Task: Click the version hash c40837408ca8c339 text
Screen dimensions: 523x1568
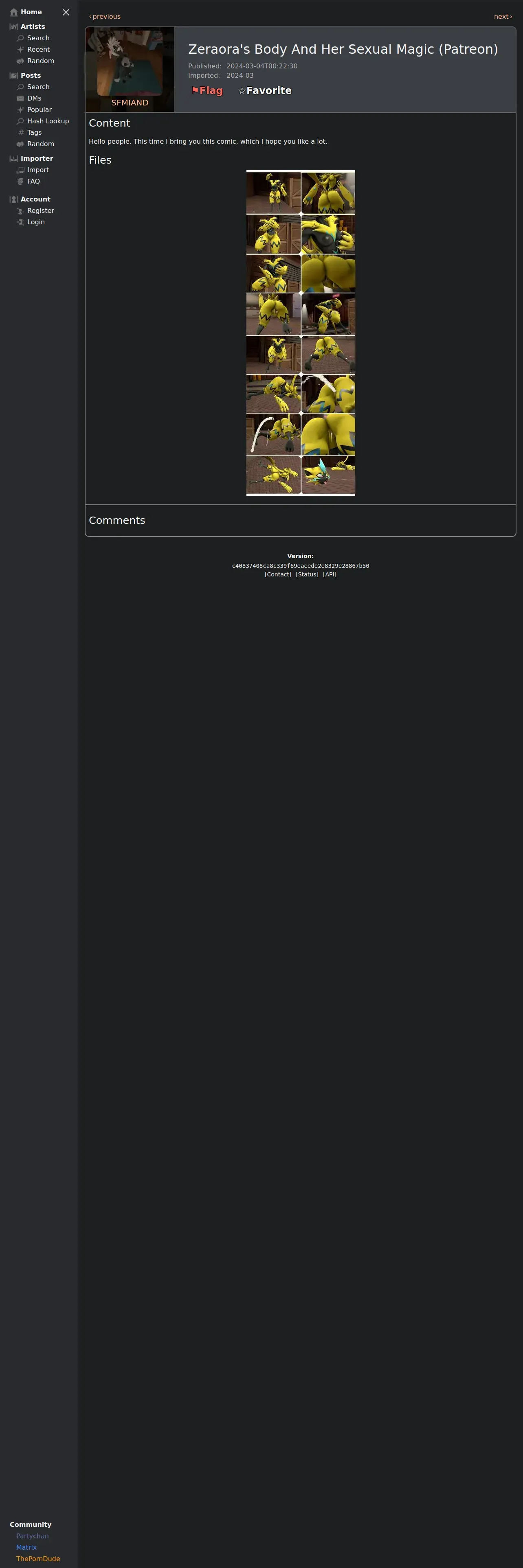Action: [300, 566]
